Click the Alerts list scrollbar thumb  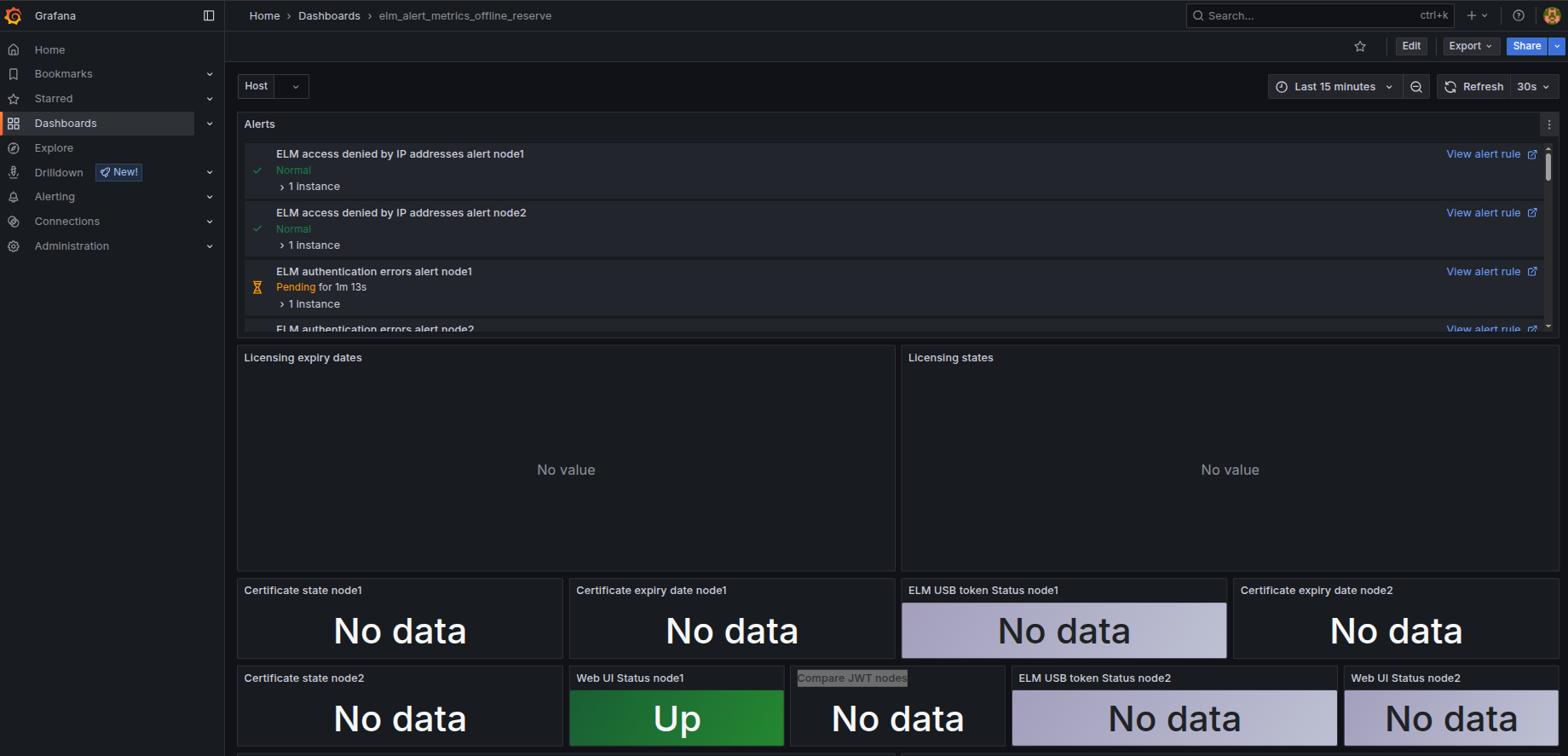point(1548,166)
